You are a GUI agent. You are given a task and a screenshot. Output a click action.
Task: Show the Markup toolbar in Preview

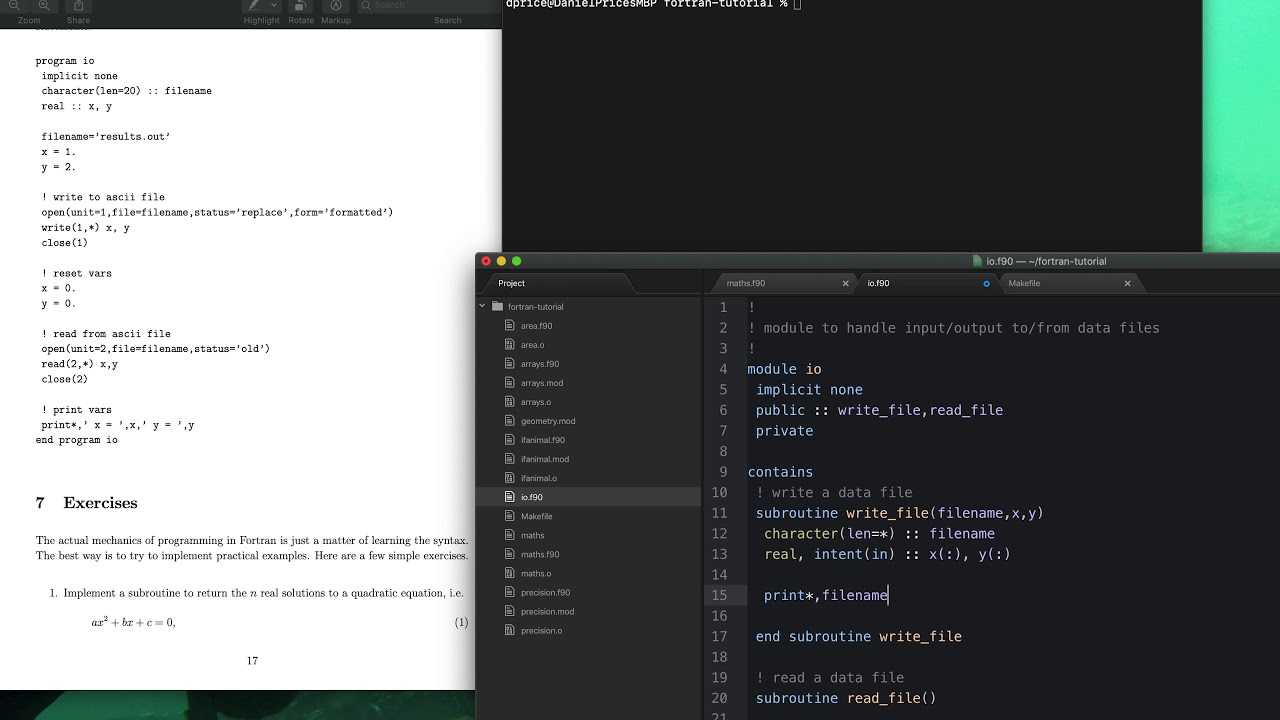336,5
